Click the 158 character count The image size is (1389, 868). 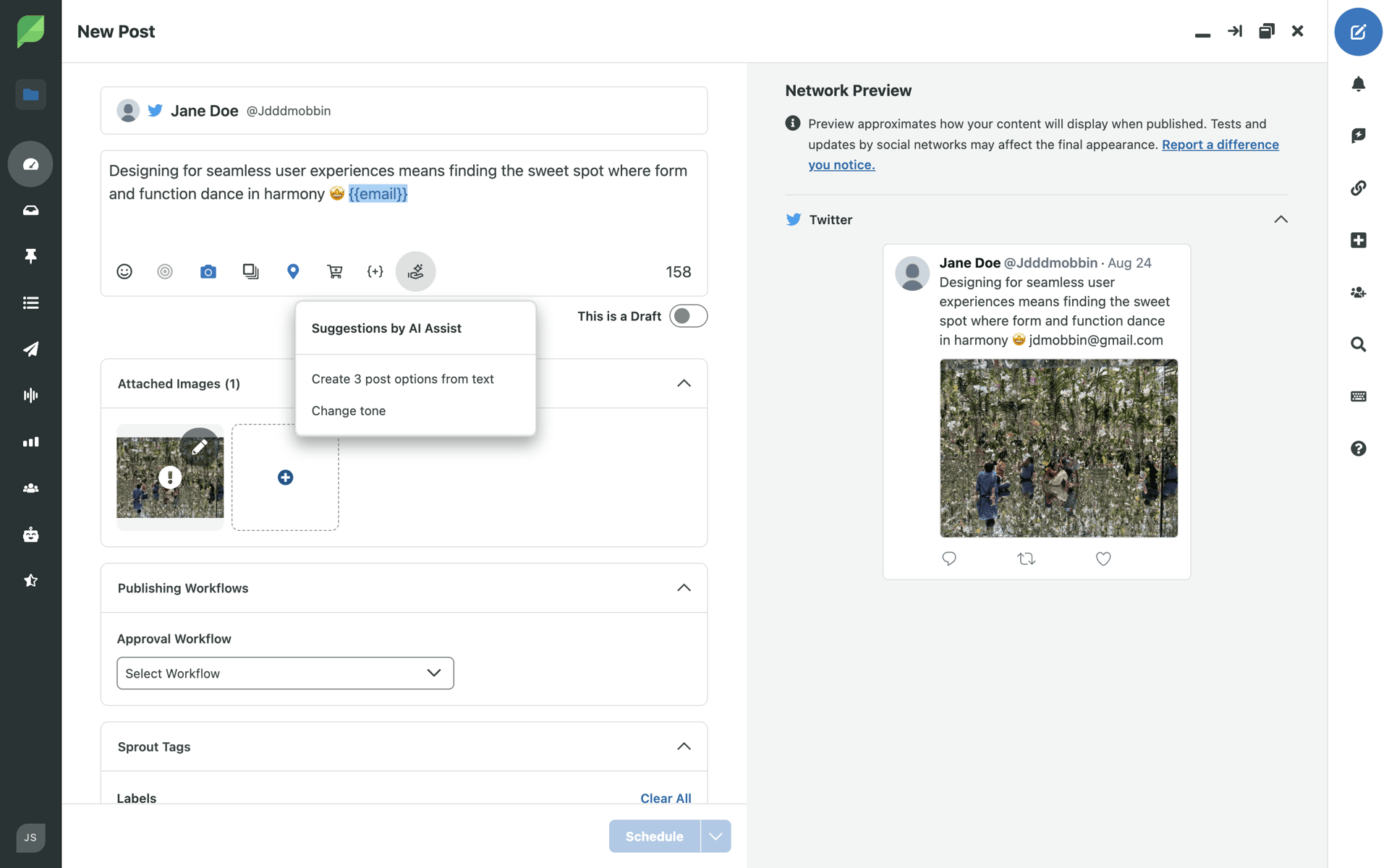(x=678, y=272)
